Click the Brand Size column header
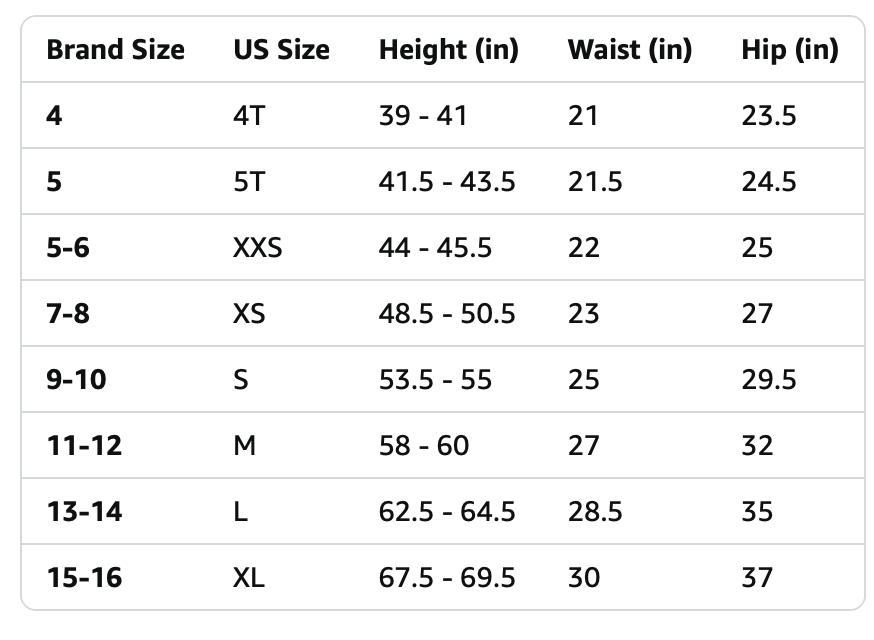Screen dimensions: 874x640 pos(115,50)
